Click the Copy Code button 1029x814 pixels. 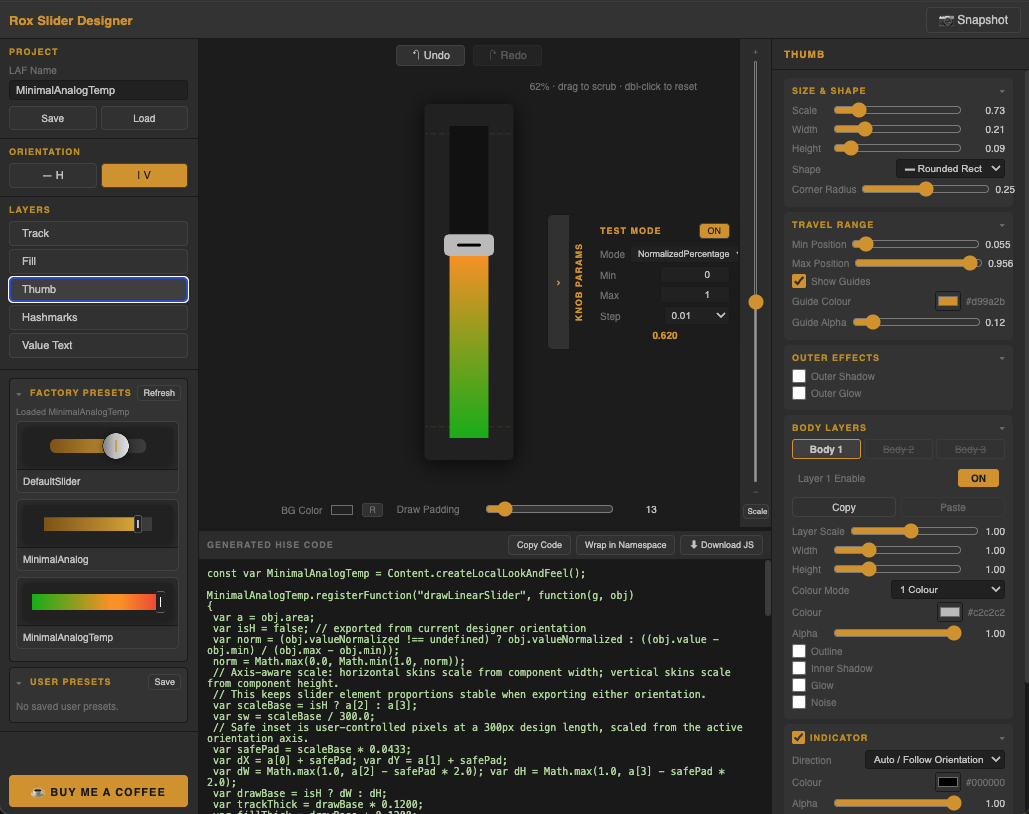tap(539, 545)
